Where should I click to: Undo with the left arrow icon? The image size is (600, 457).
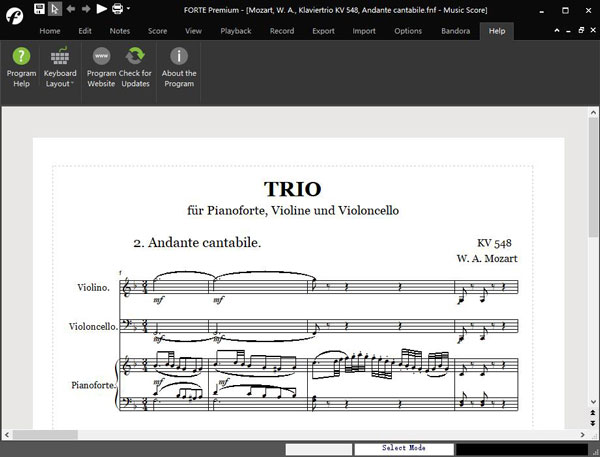point(71,8)
